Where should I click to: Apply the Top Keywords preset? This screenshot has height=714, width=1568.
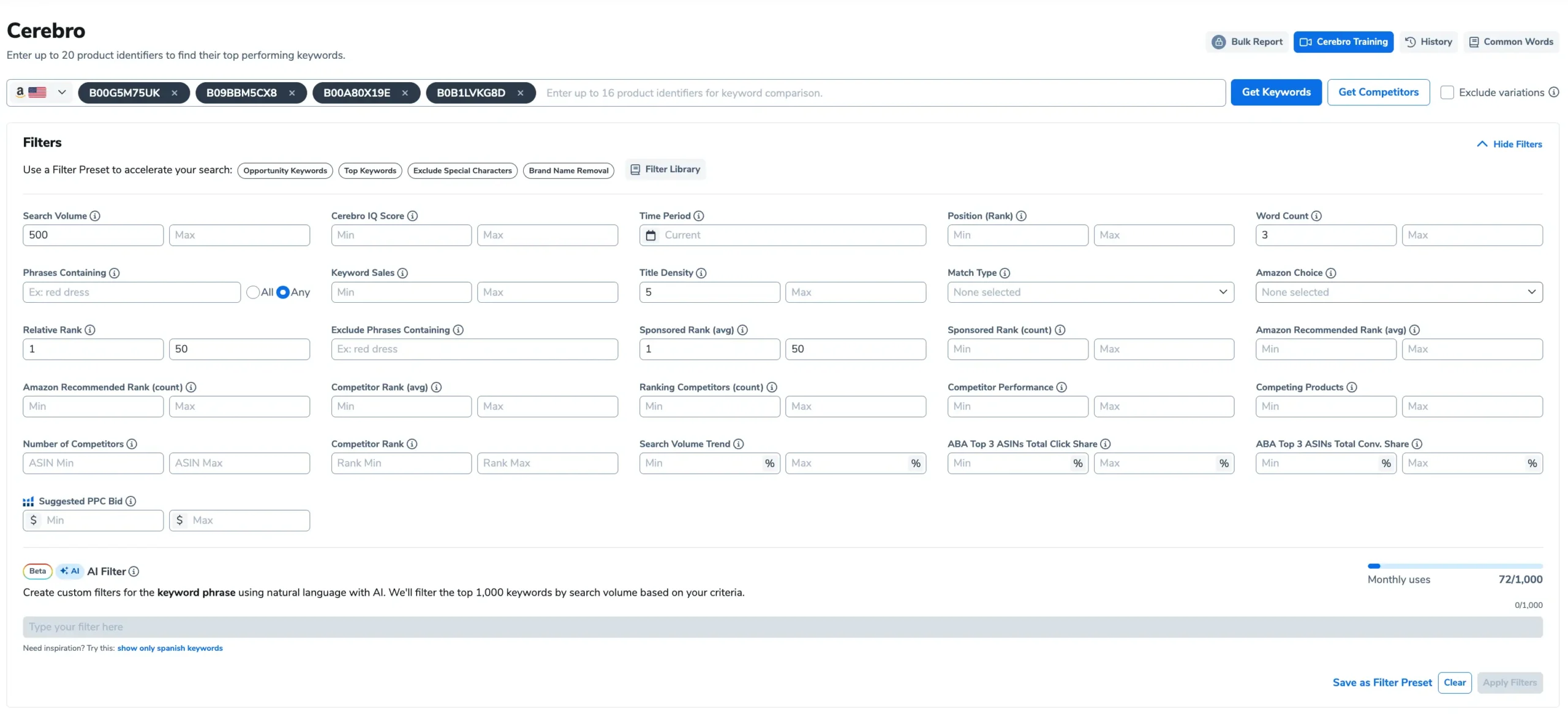pos(370,171)
